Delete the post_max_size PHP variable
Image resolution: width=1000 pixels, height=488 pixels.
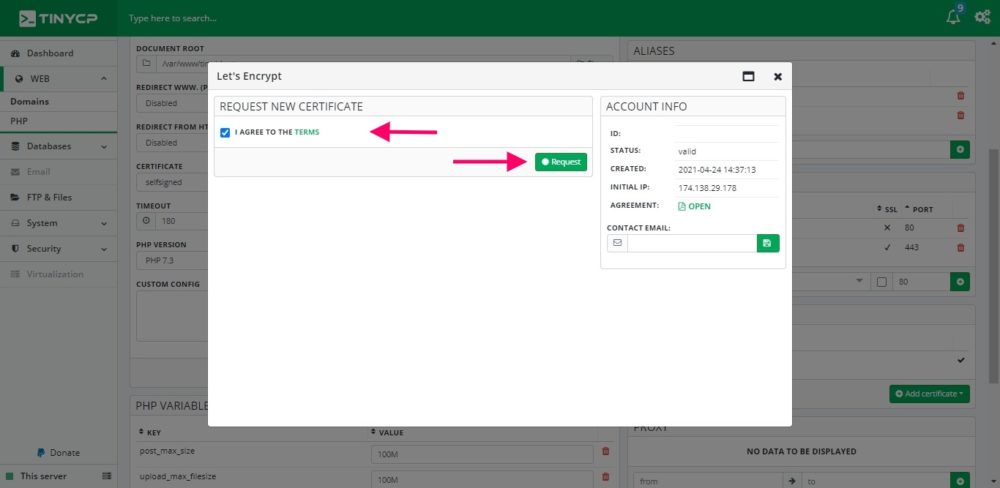coord(605,451)
